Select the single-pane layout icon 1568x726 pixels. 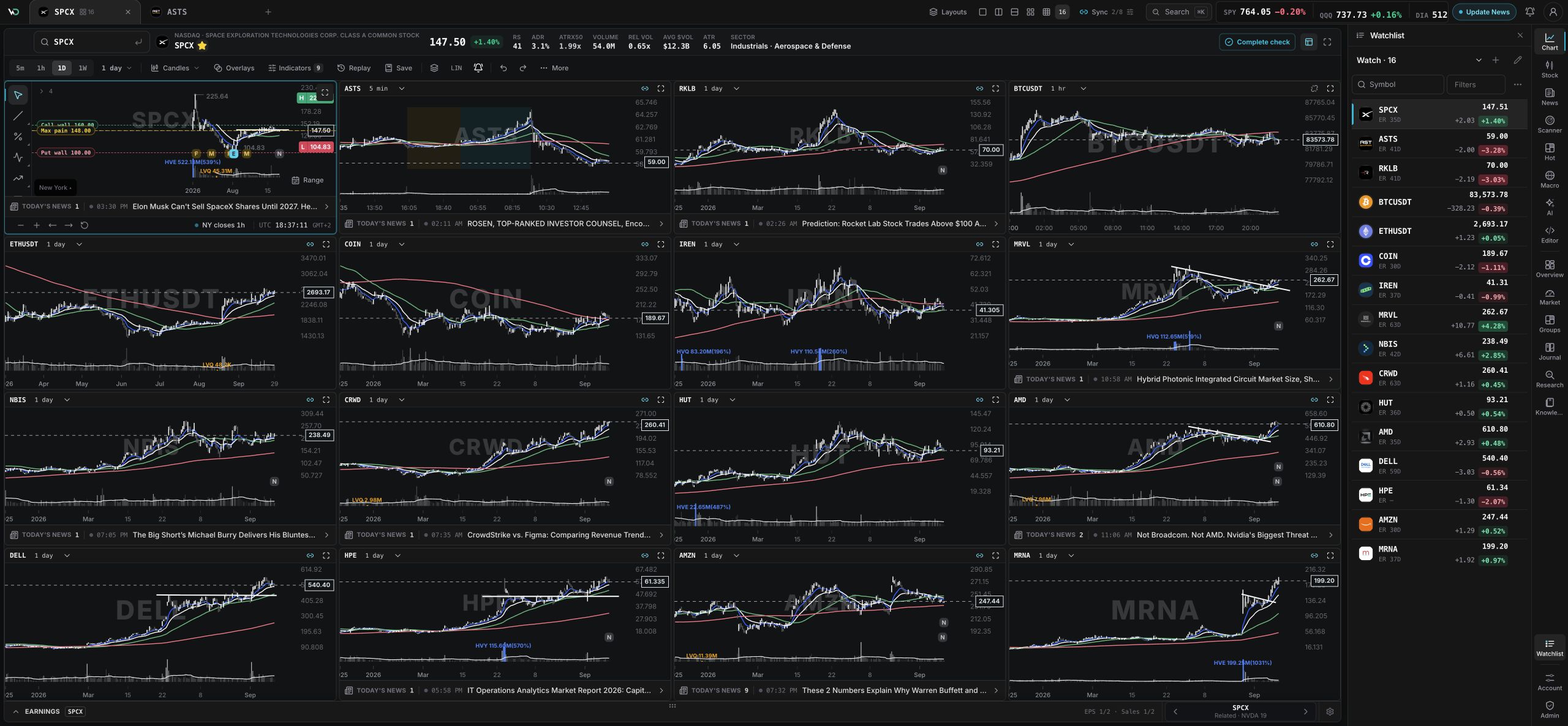point(982,12)
